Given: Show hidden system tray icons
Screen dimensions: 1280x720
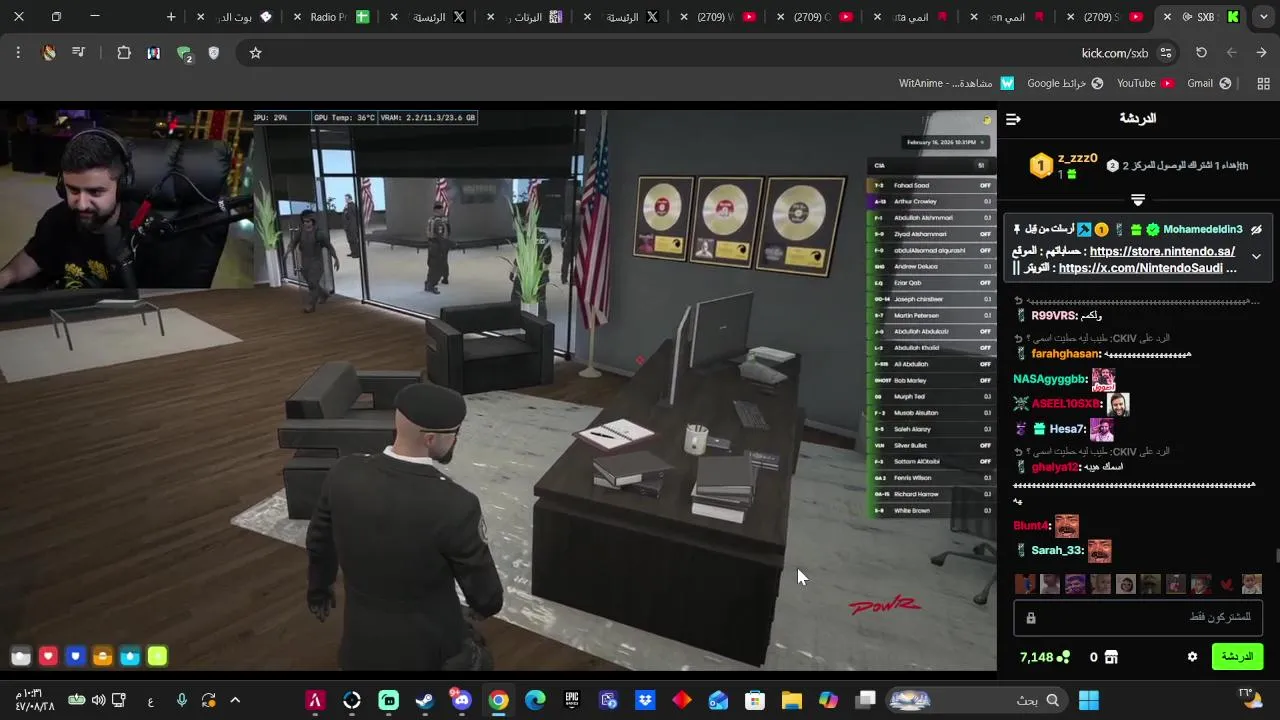Looking at the screenshot, I should 235,700.
